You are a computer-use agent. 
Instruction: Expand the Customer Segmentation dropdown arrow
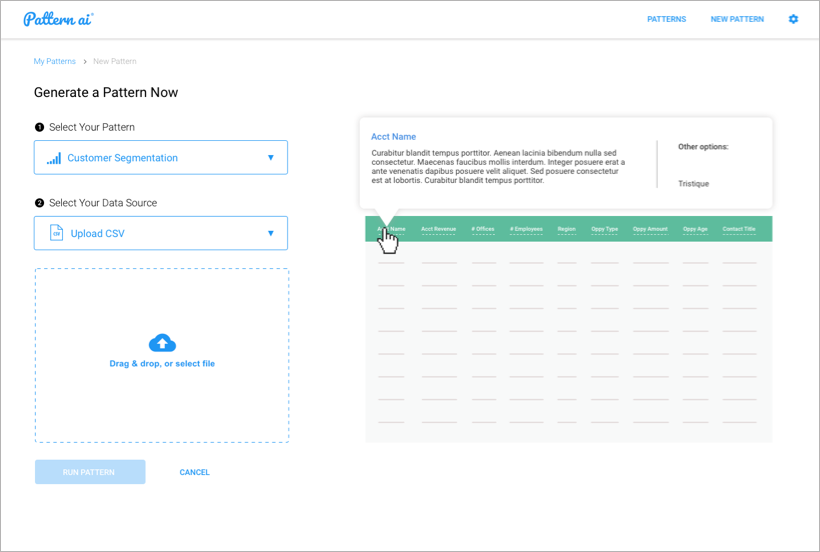(270, 158)
